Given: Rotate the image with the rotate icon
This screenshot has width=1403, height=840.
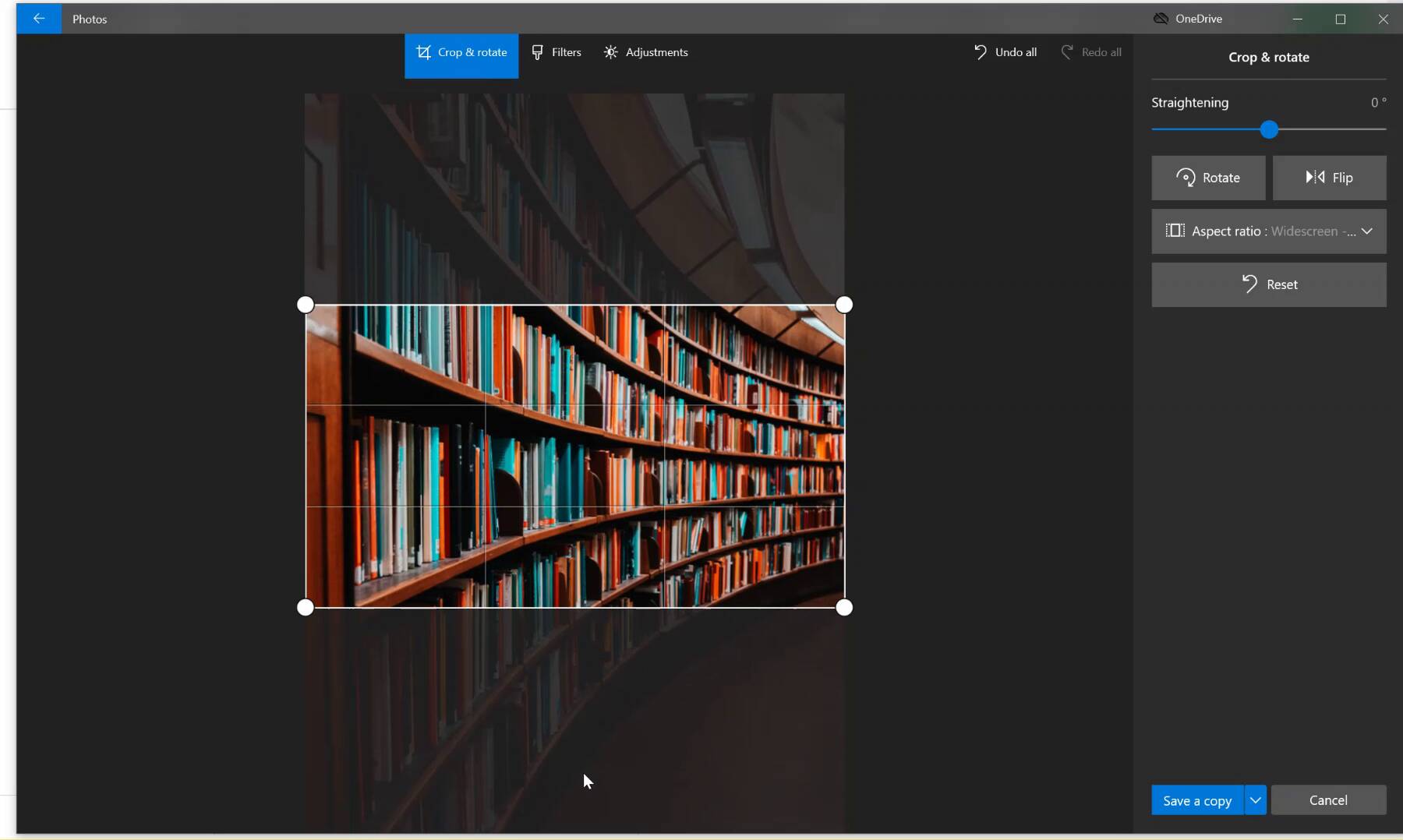Looking at the screenshot, I should pos(1186,178).
